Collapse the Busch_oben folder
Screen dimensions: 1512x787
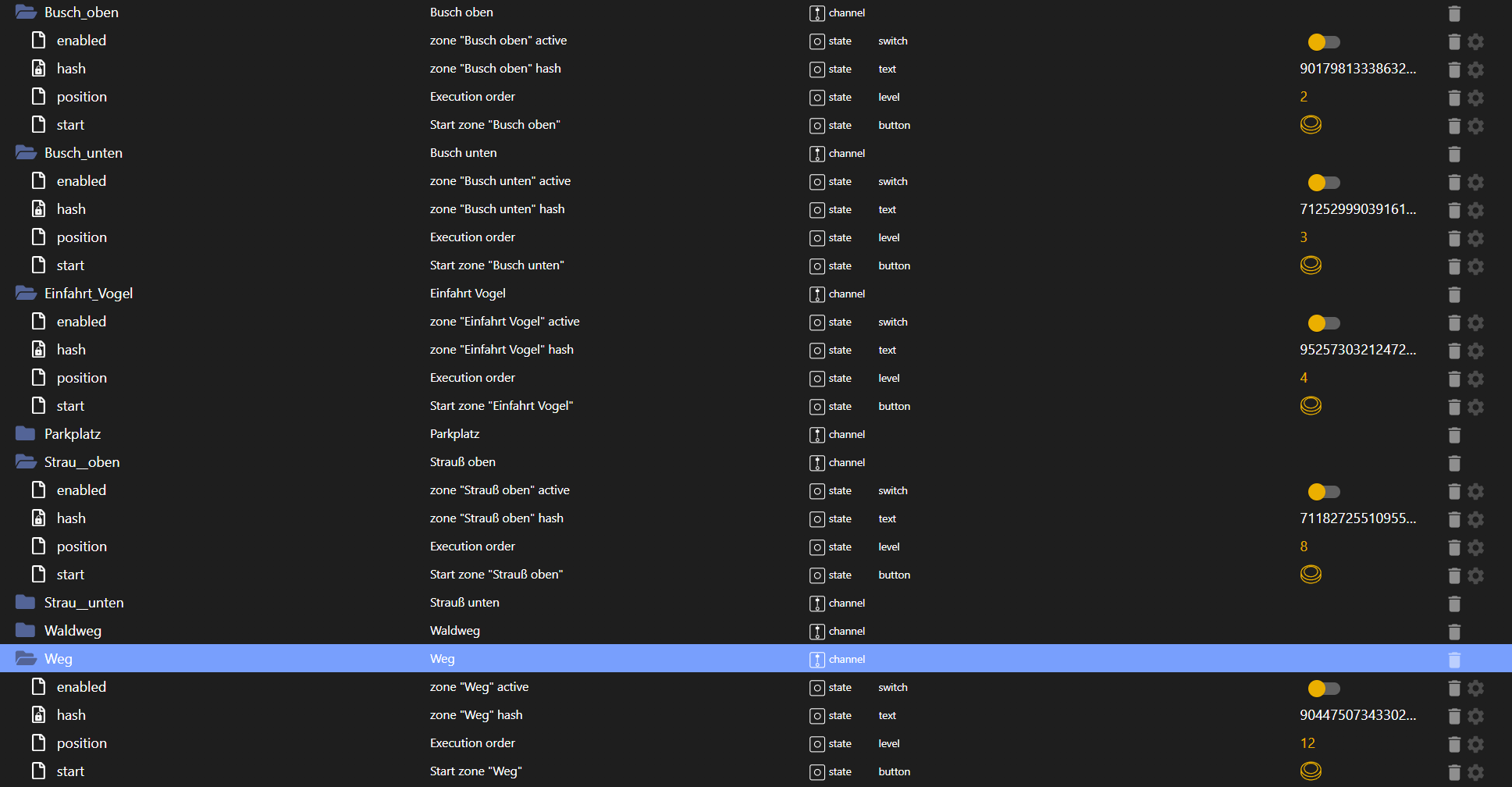click(x=26, y=12)
